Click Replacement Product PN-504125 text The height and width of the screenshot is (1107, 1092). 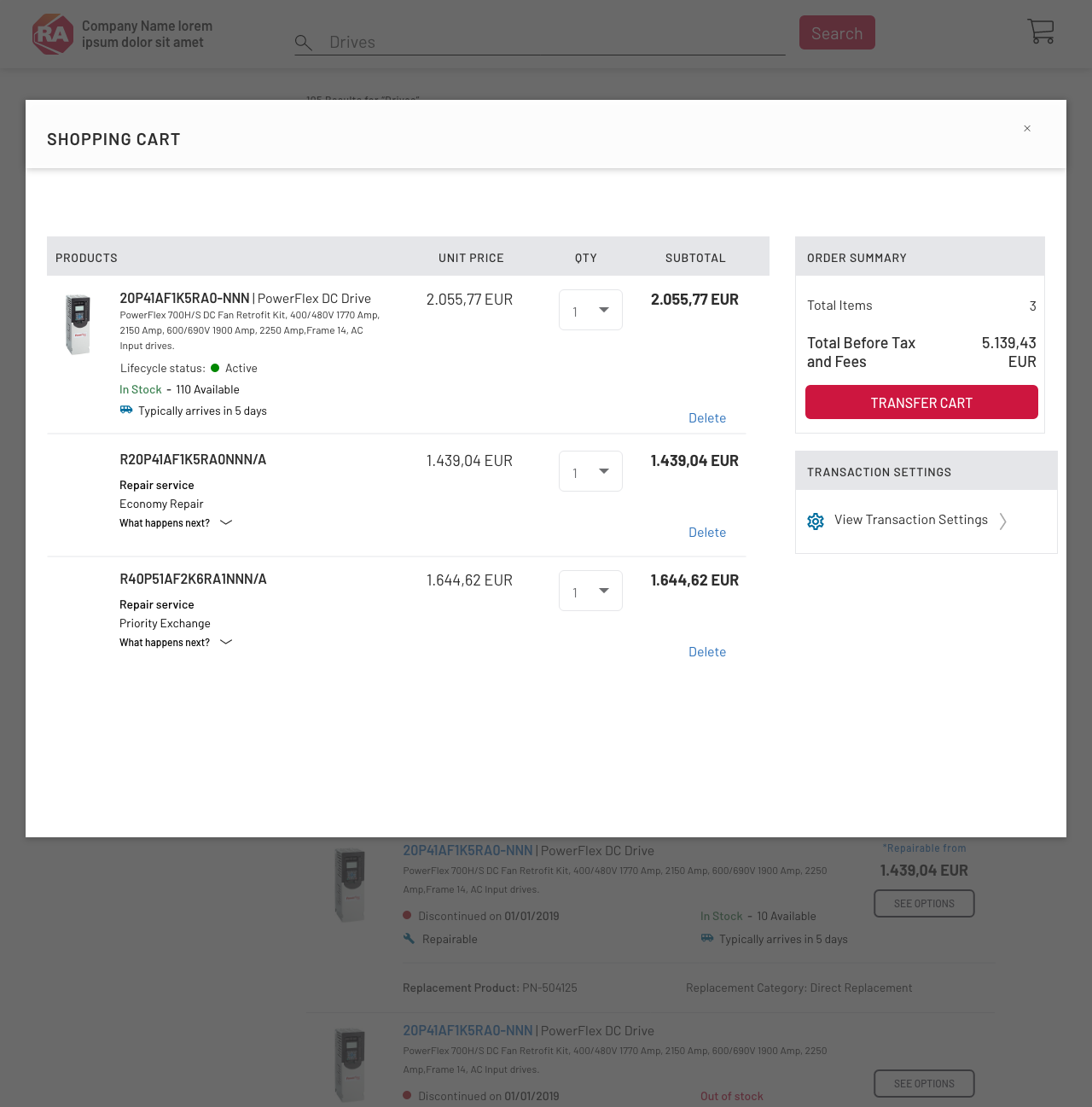click(490, 988)
